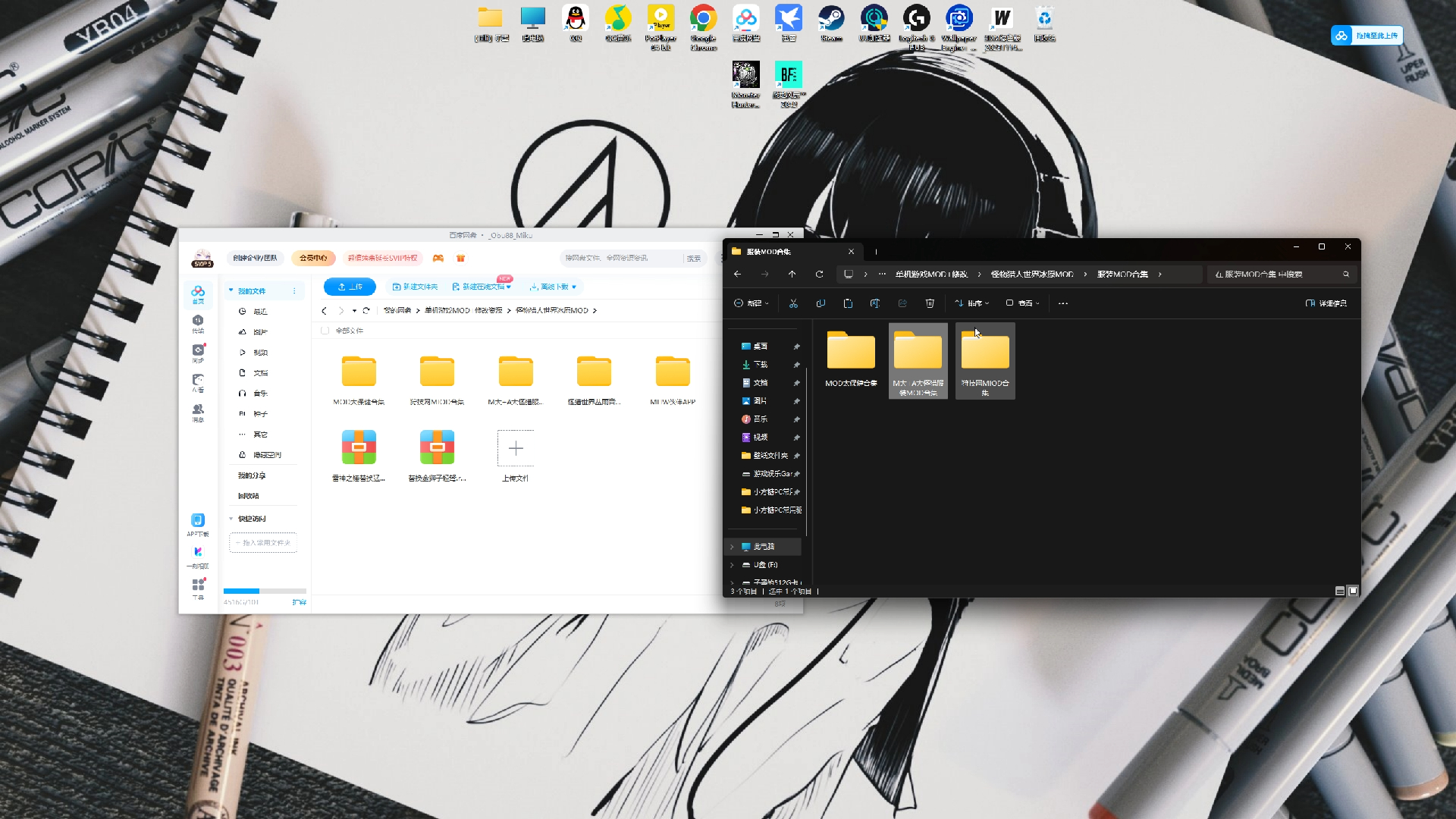Click blue Upload button in Netdisk
Viewport: 1456px width, 819px height.
[350, 287]
